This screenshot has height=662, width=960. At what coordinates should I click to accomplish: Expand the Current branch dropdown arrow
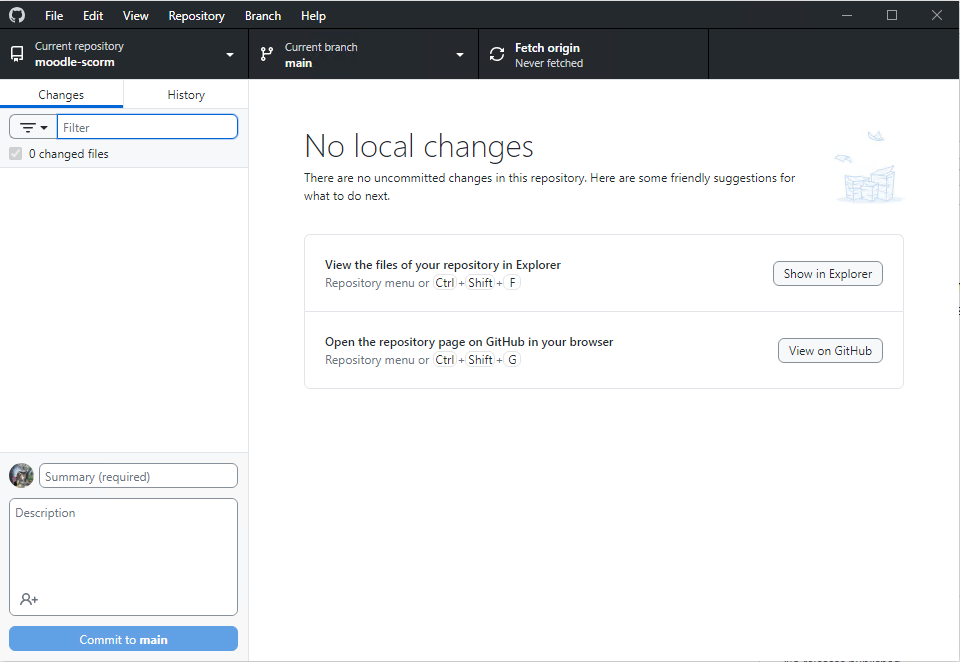(x=460, y=55)
